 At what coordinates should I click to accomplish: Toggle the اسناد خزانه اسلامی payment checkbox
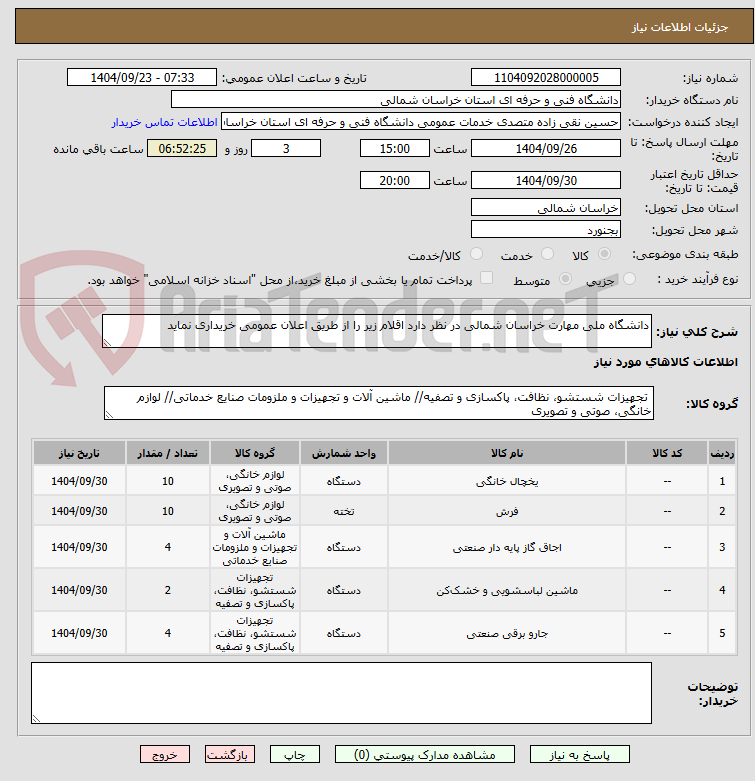487,278
